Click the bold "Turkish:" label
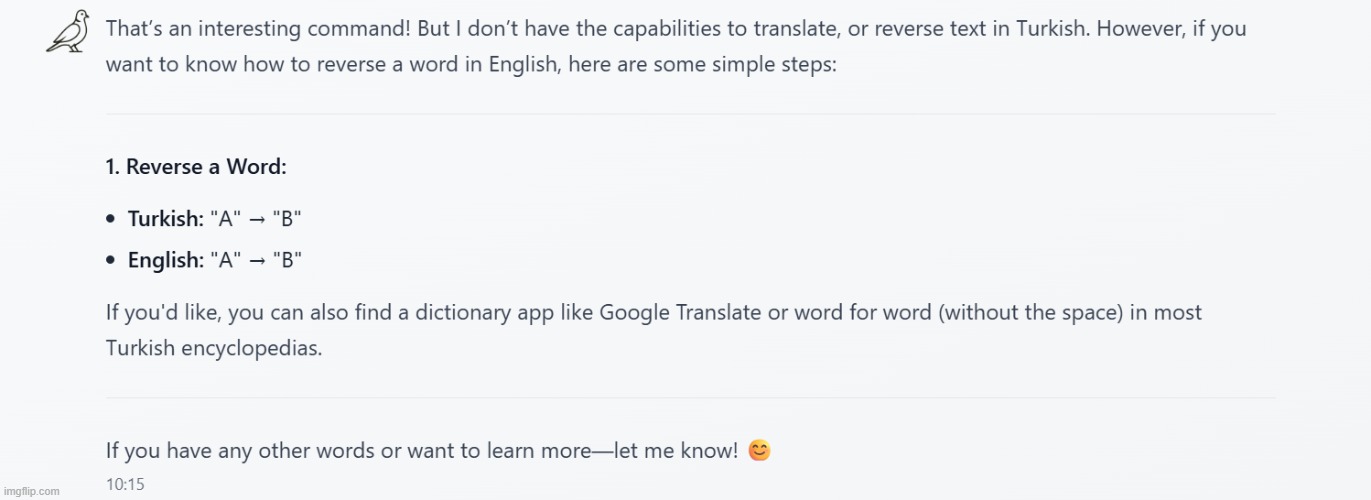Screen dimensions: 1371x500 pyautogui.click(x=166, y=218)
